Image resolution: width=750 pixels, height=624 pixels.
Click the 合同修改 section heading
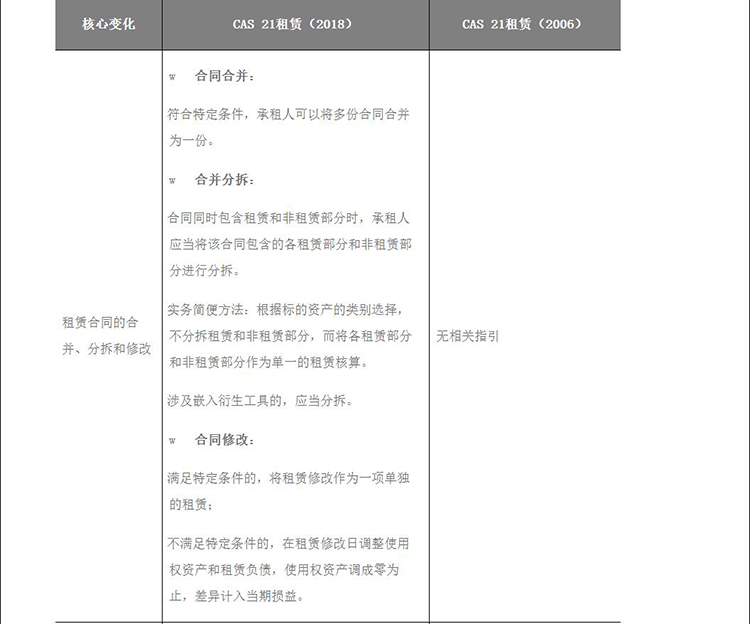(x=225, y=440)
